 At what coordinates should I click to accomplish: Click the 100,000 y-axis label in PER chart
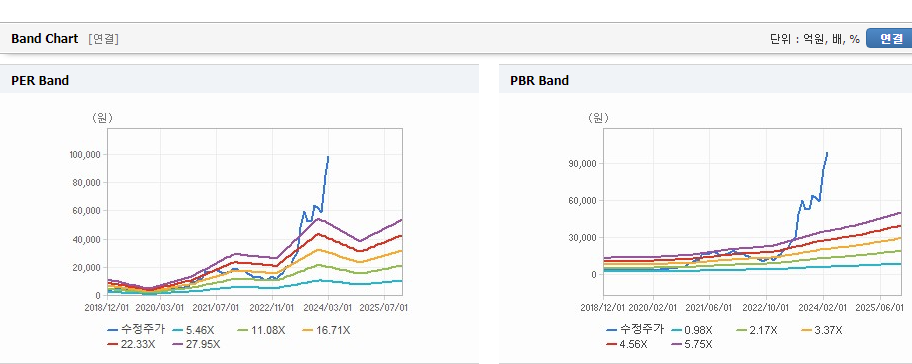coord(86,155)
